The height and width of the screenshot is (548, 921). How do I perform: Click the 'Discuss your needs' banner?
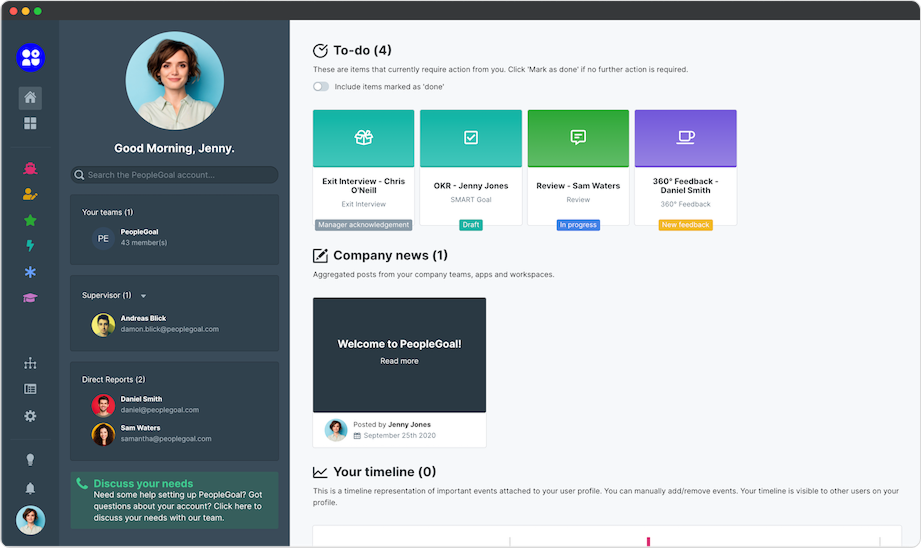pyautogui.click(x=174, y=500)
